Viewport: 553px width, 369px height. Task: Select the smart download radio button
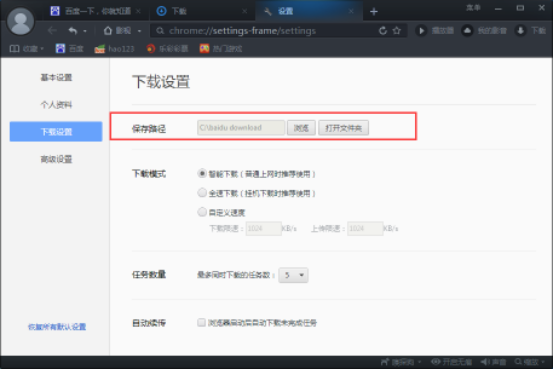(x=202, y=174)
